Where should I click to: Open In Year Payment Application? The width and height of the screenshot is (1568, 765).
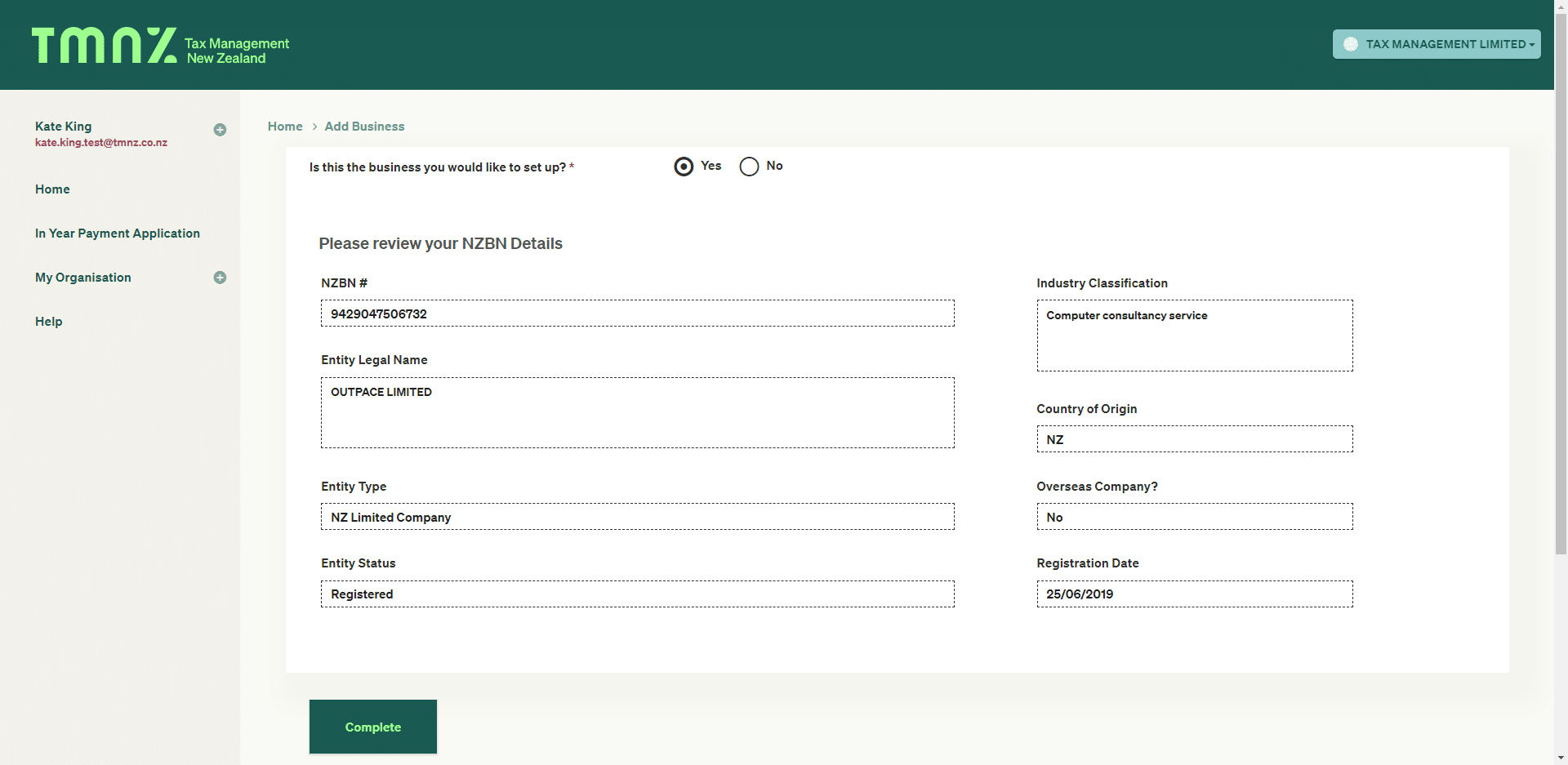click(x=118, y=234)
